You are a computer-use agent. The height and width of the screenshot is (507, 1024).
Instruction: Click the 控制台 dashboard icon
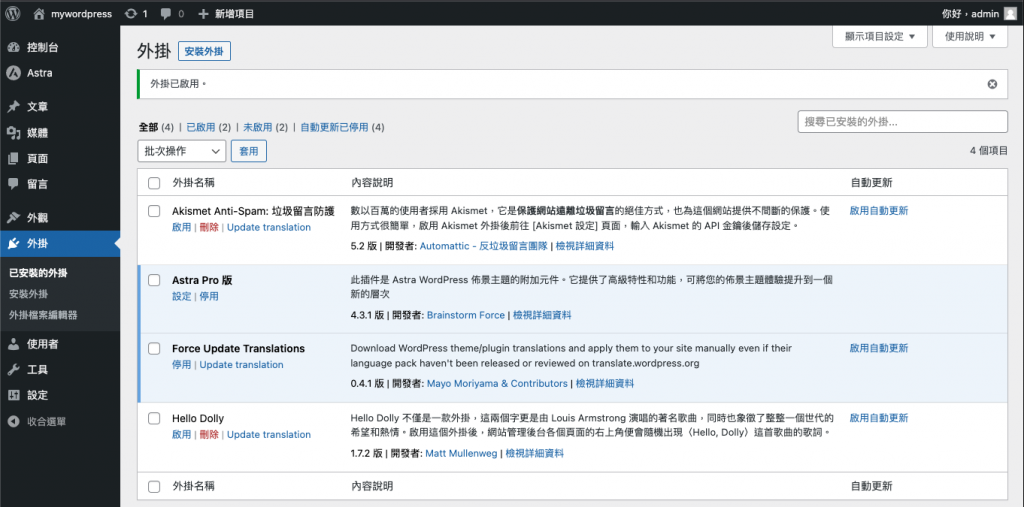pos(13,48)
